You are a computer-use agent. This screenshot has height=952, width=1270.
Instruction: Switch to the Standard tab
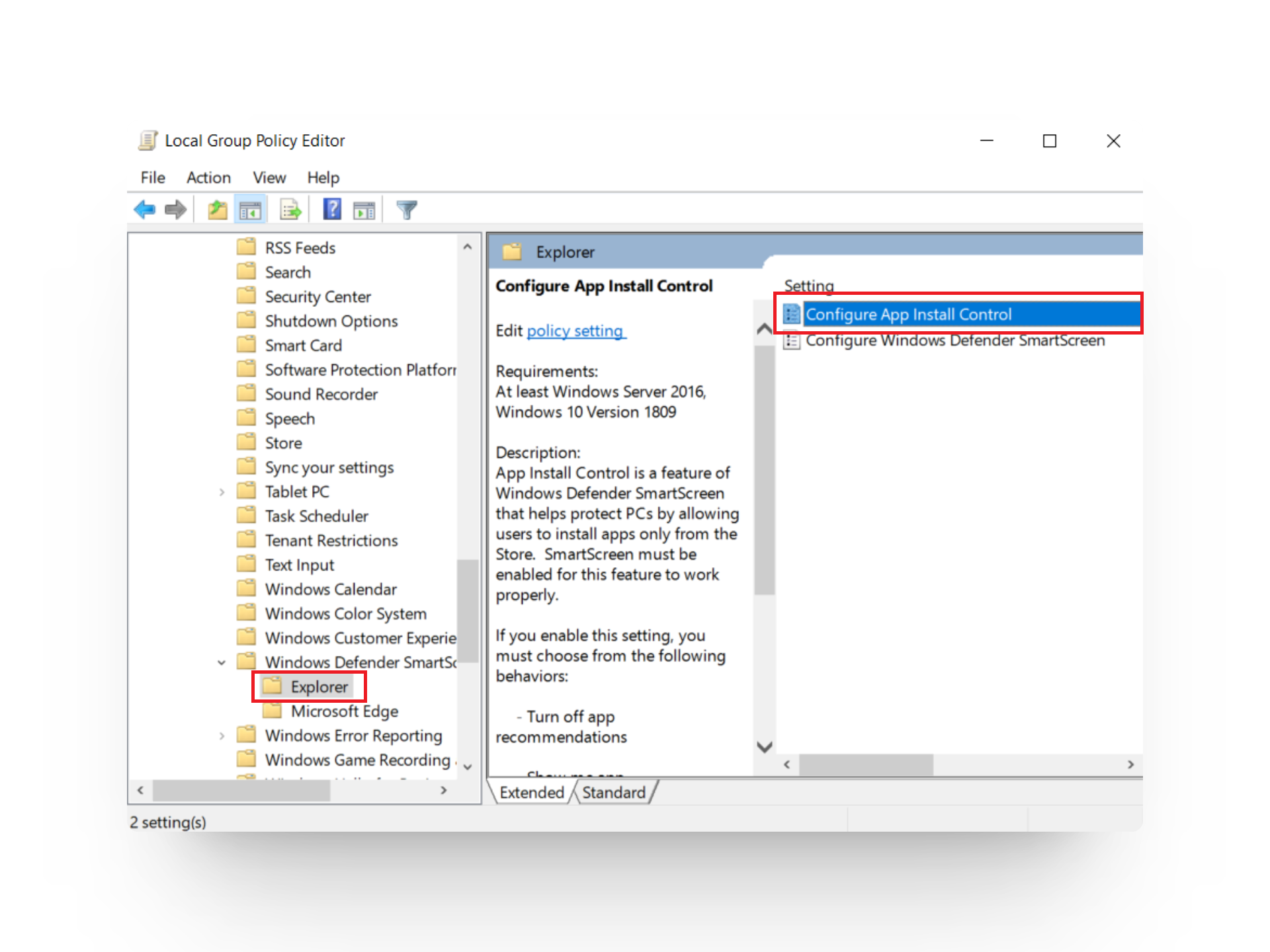click(613, 792)
